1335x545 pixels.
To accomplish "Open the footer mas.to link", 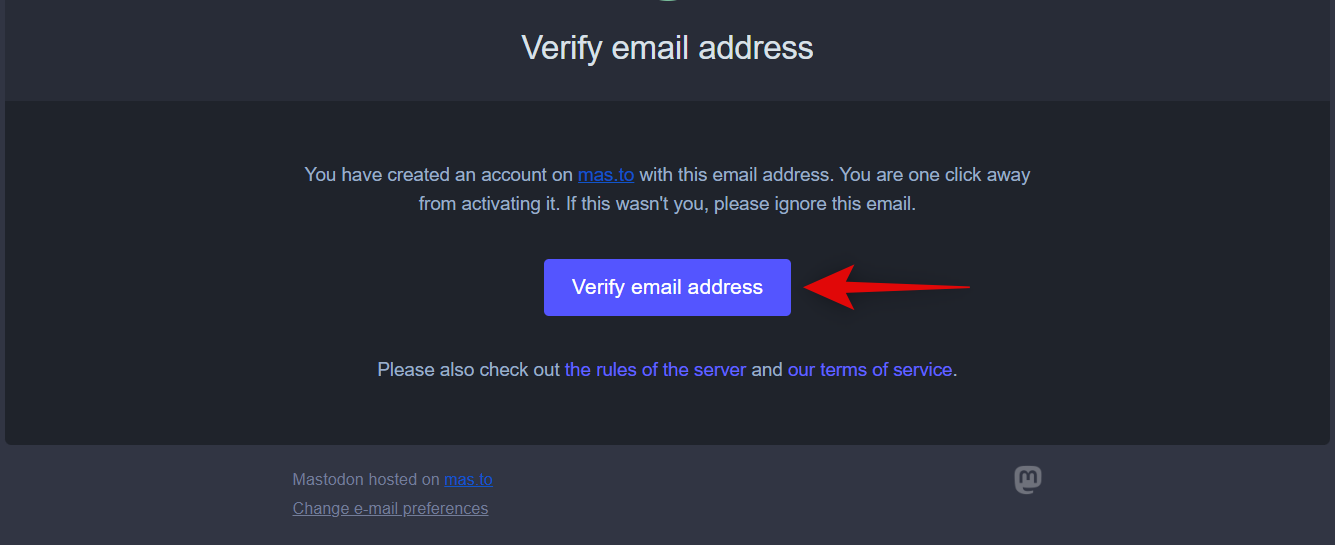I will click(x=468, y=479).
